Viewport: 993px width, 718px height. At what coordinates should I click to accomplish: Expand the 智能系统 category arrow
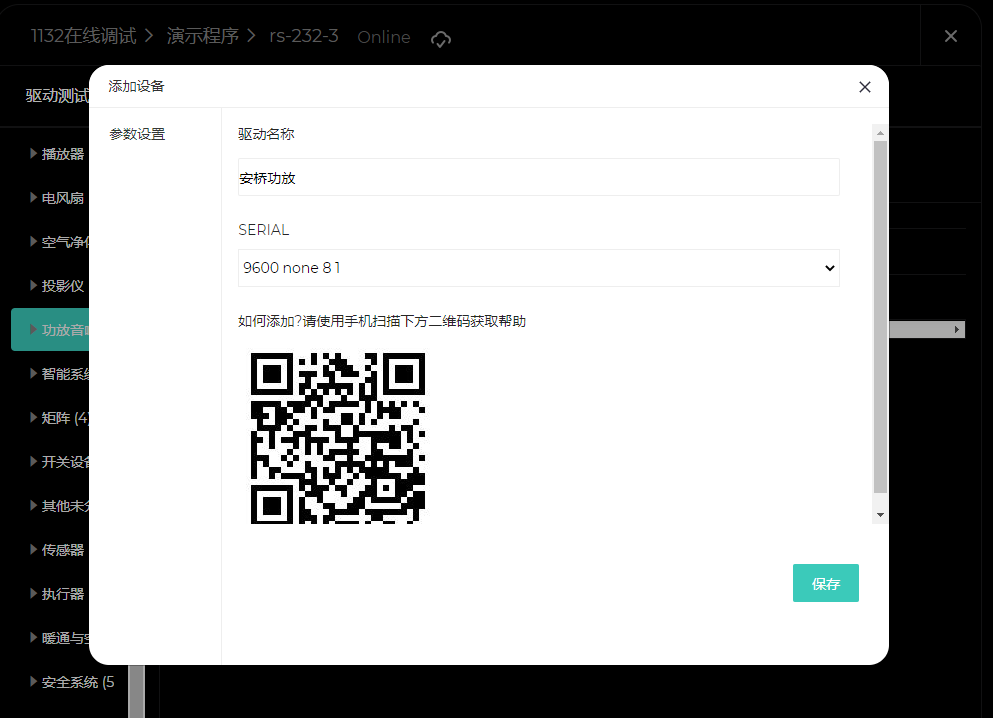pos(34,374)
